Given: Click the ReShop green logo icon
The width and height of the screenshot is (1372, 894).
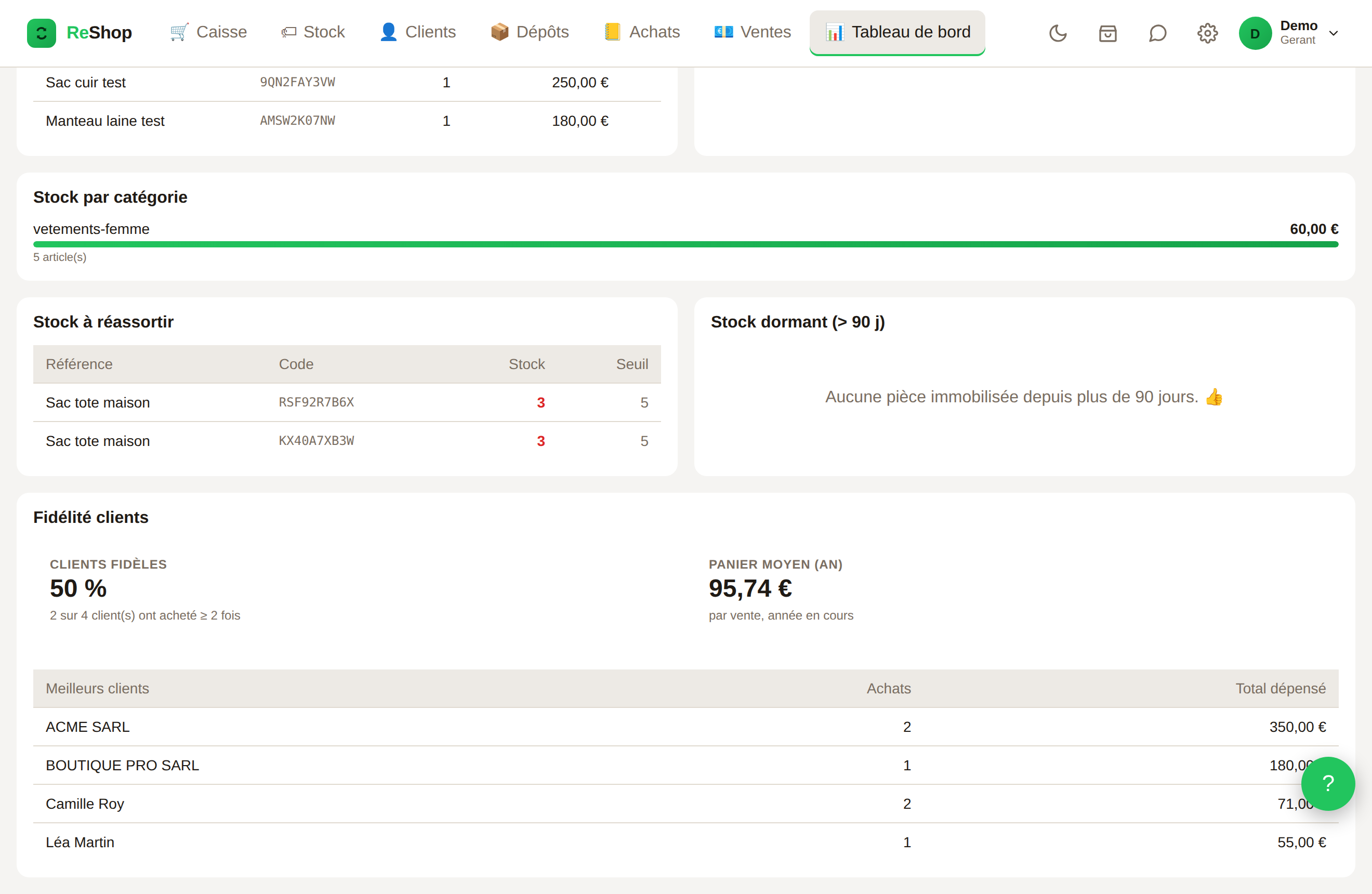Looking at the screenshot, I should coord(42,33).
